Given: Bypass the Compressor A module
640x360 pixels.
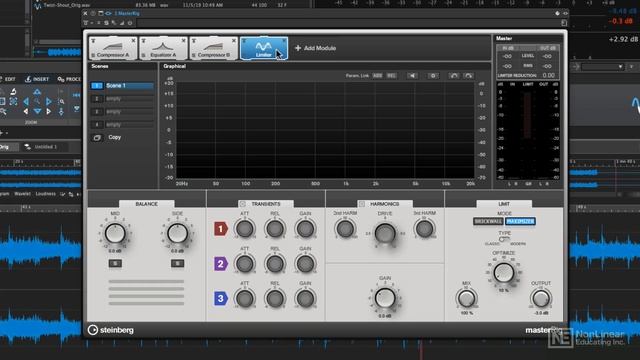Looking at the screenshot, I should tap(93, 41).
